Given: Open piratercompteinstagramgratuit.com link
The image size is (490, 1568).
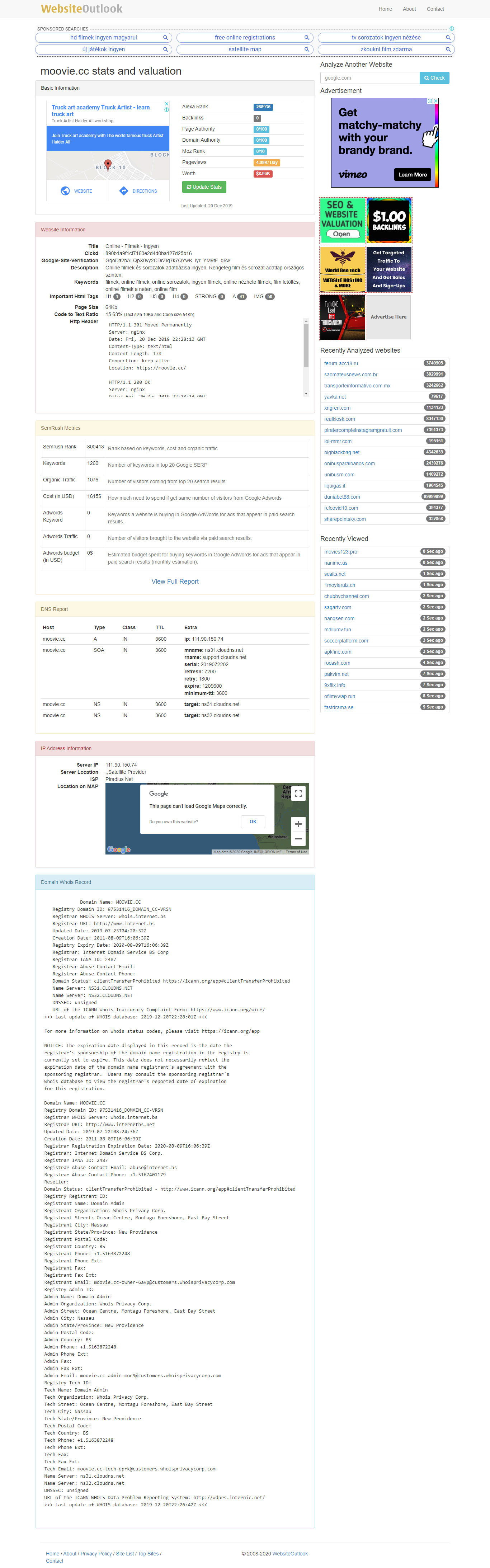Looking at the screenshot, I should (363, 430).
